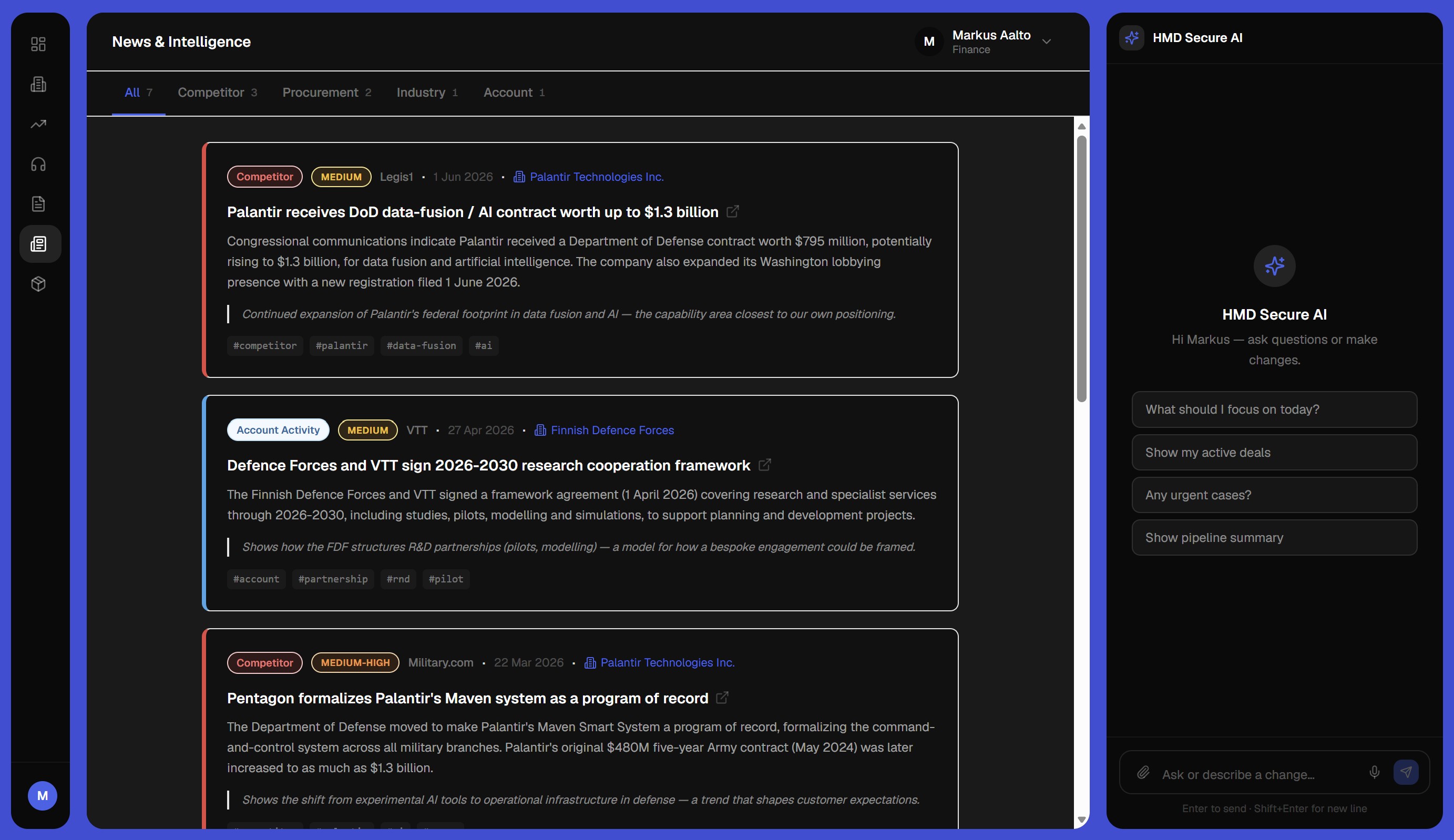Switch to the Procurement tab
Screen dimensions: 1454x840
coord(326,93)
